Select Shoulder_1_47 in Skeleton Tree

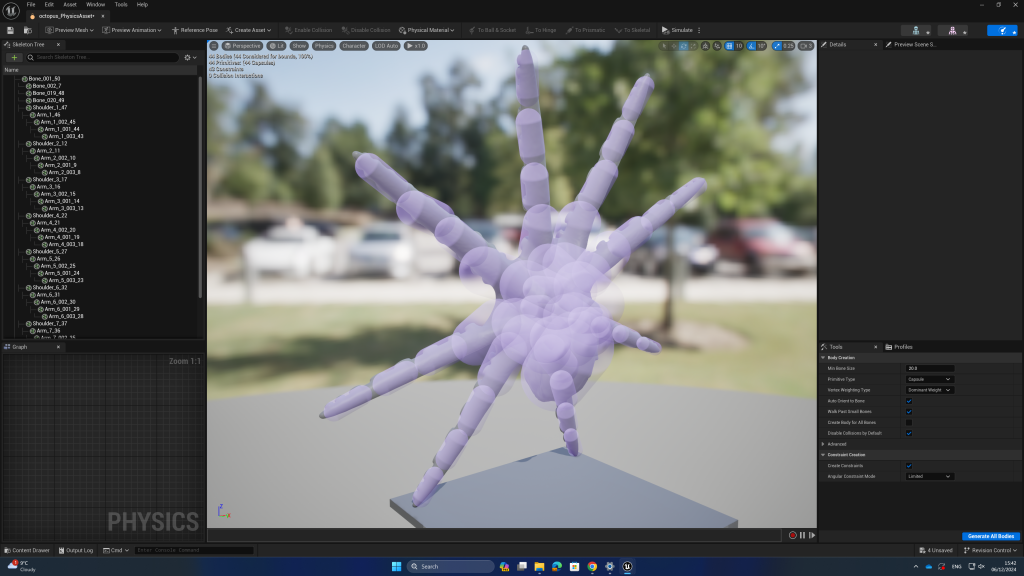(50, 107)
